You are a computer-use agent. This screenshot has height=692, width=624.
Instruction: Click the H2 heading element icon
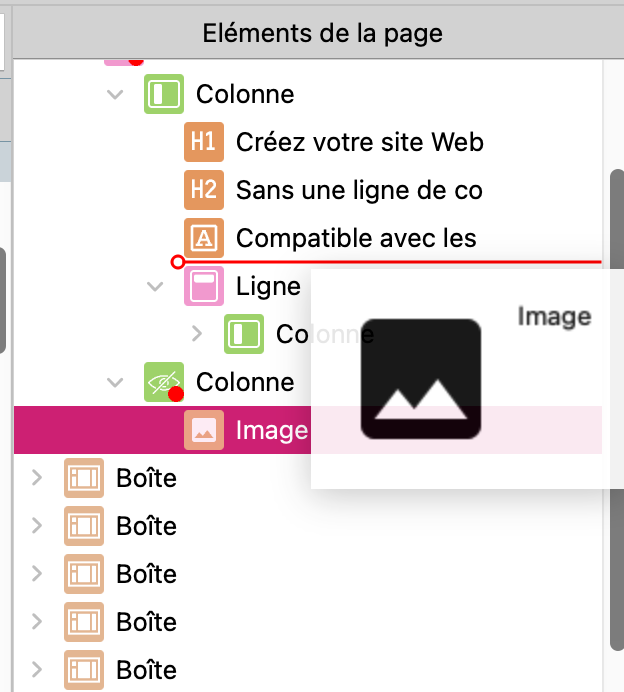click(203, 190)
